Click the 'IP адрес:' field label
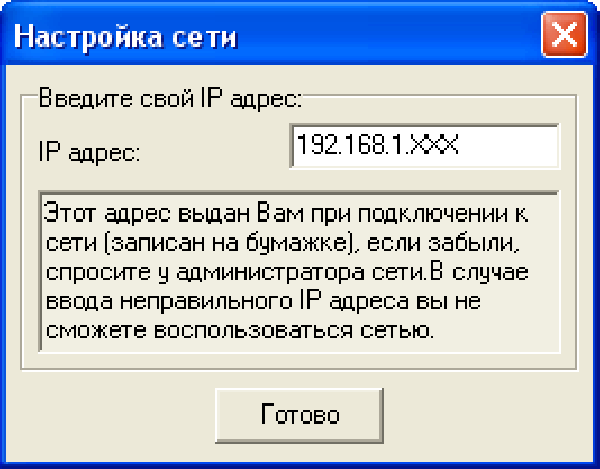Viewport: 600px width, 469px height. tap(90, 152)
